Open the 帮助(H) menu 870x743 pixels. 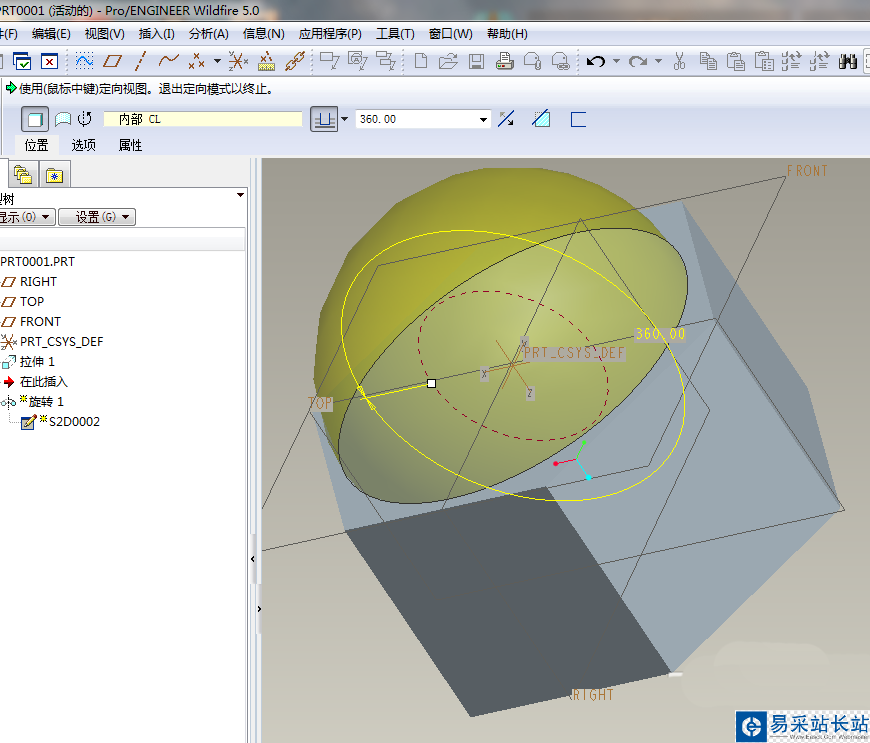point(507,34)
